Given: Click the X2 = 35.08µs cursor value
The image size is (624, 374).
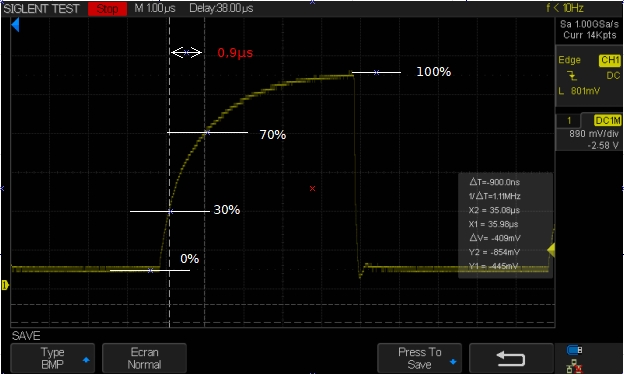Looking at the screenshot, I should [494, 210].
